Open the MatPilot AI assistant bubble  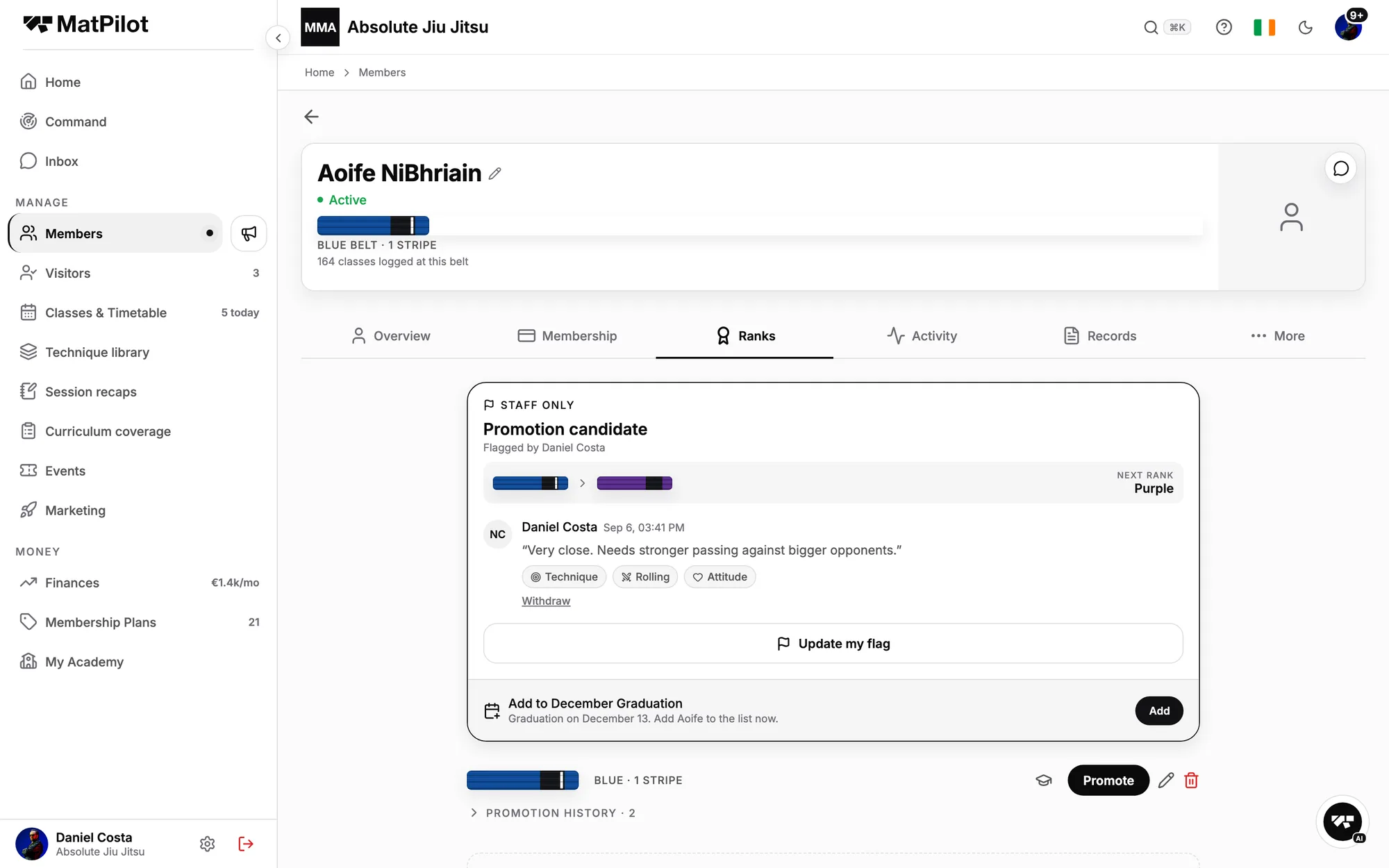tap(1342, 821)
